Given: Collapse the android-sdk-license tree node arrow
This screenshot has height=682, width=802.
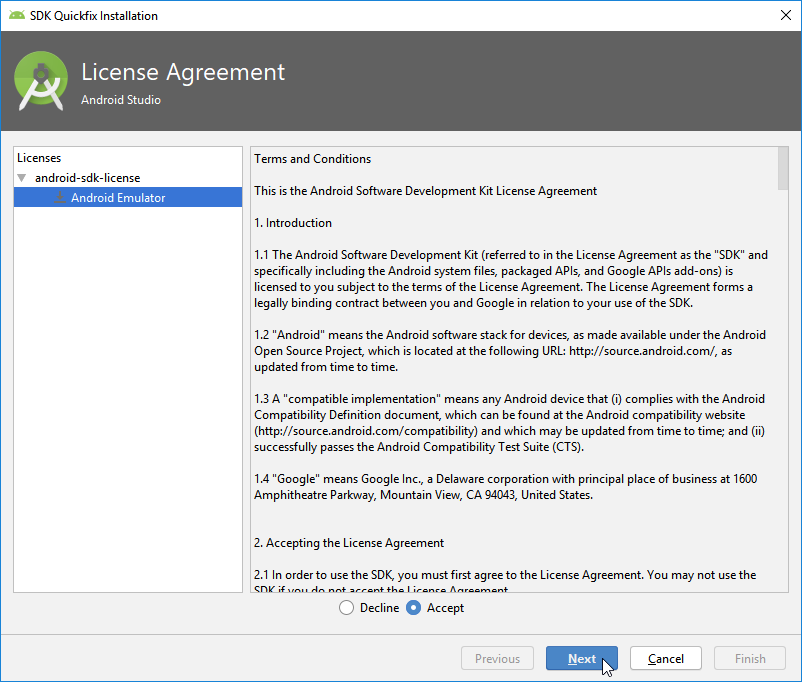Looking at the screenshot, I should tap(22, 178).
